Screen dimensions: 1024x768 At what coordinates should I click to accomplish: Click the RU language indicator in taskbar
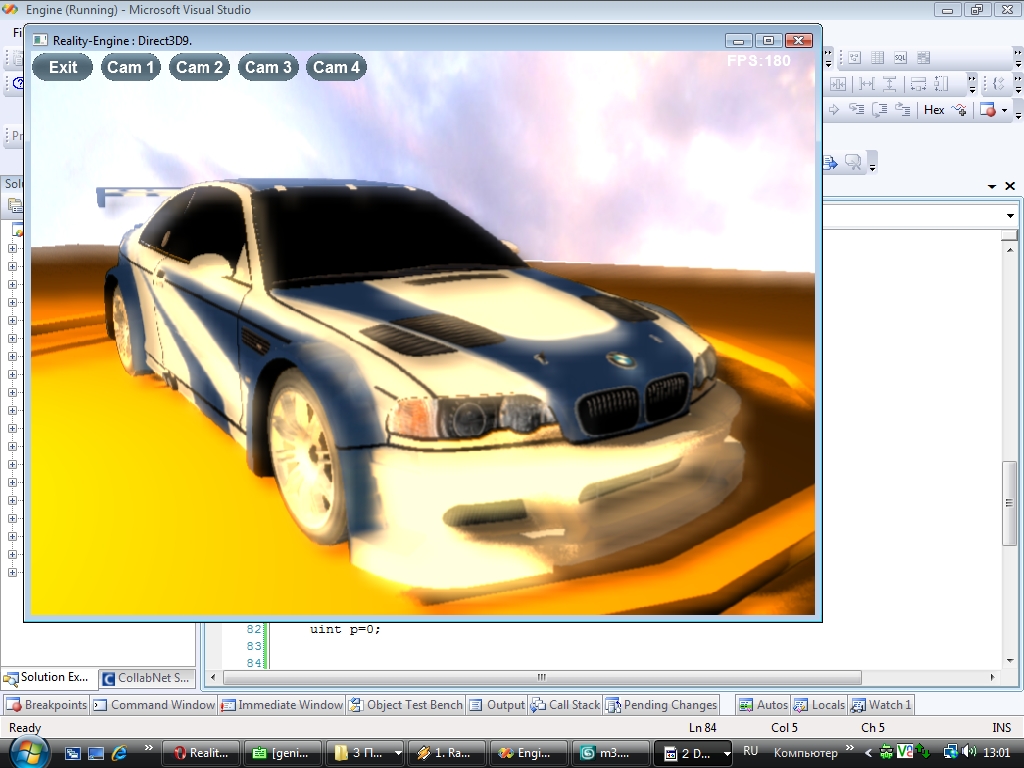click(x=751, y=751)
